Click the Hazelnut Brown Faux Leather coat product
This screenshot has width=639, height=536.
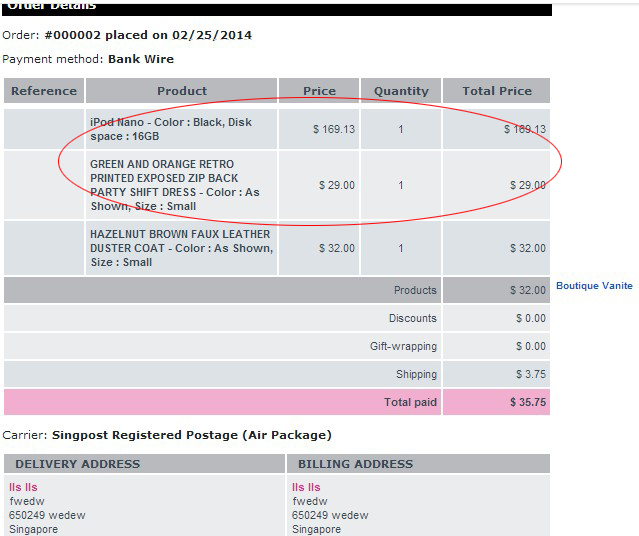(x=180, y=248)
